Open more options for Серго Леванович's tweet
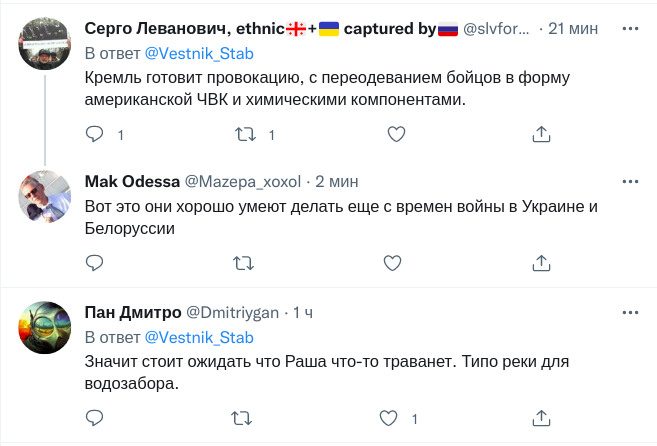The height and width of the screenshot is (446, 657). pos(630,29)
